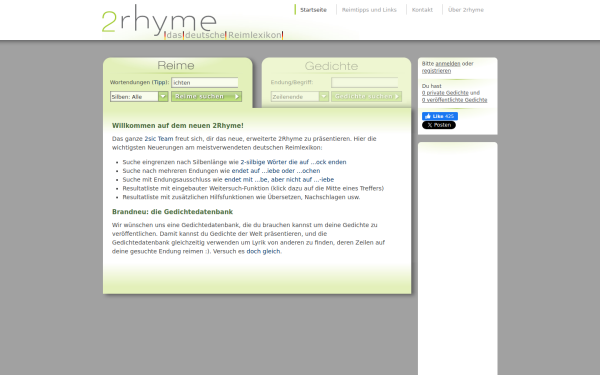
Task: Open 0 private Gedichte link
Action: click(x=445, y=93)
